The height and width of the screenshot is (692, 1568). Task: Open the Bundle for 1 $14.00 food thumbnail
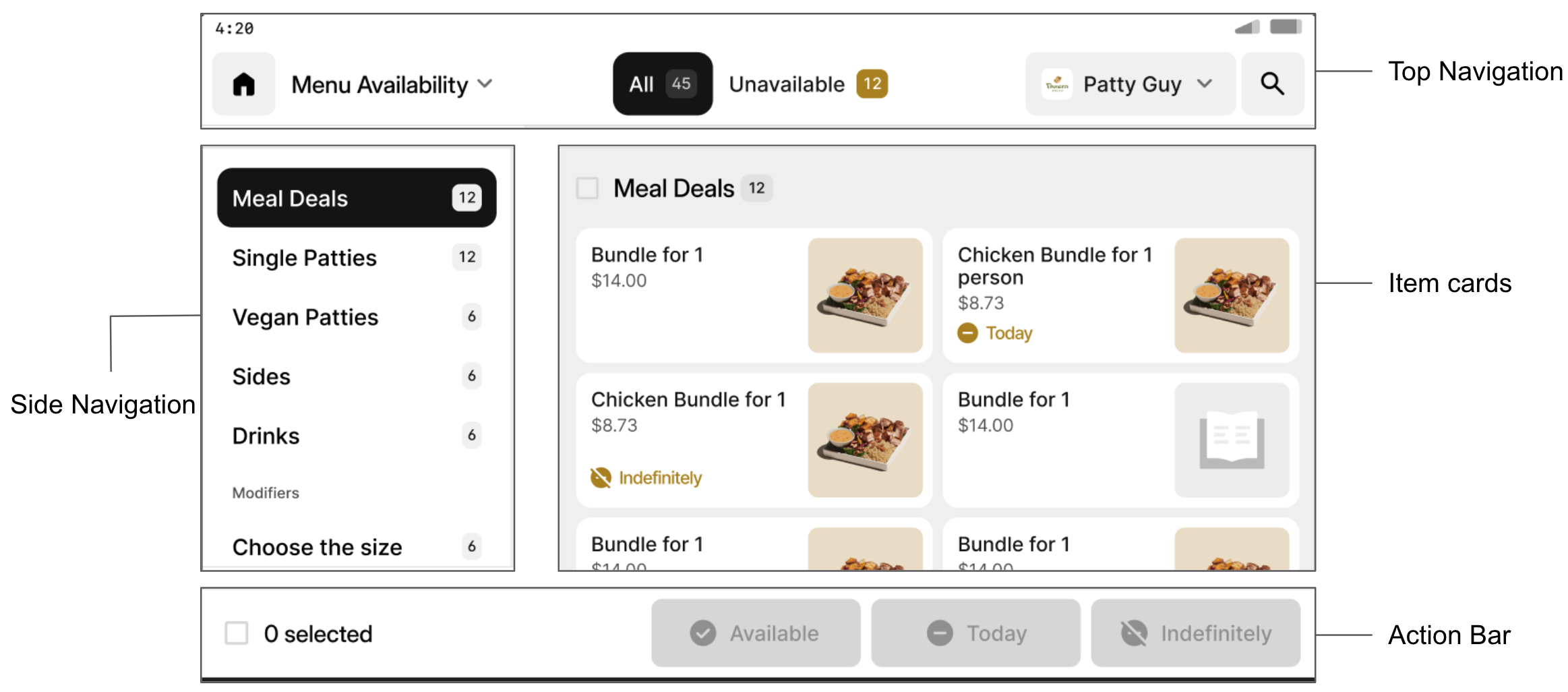tap(865, 295)
